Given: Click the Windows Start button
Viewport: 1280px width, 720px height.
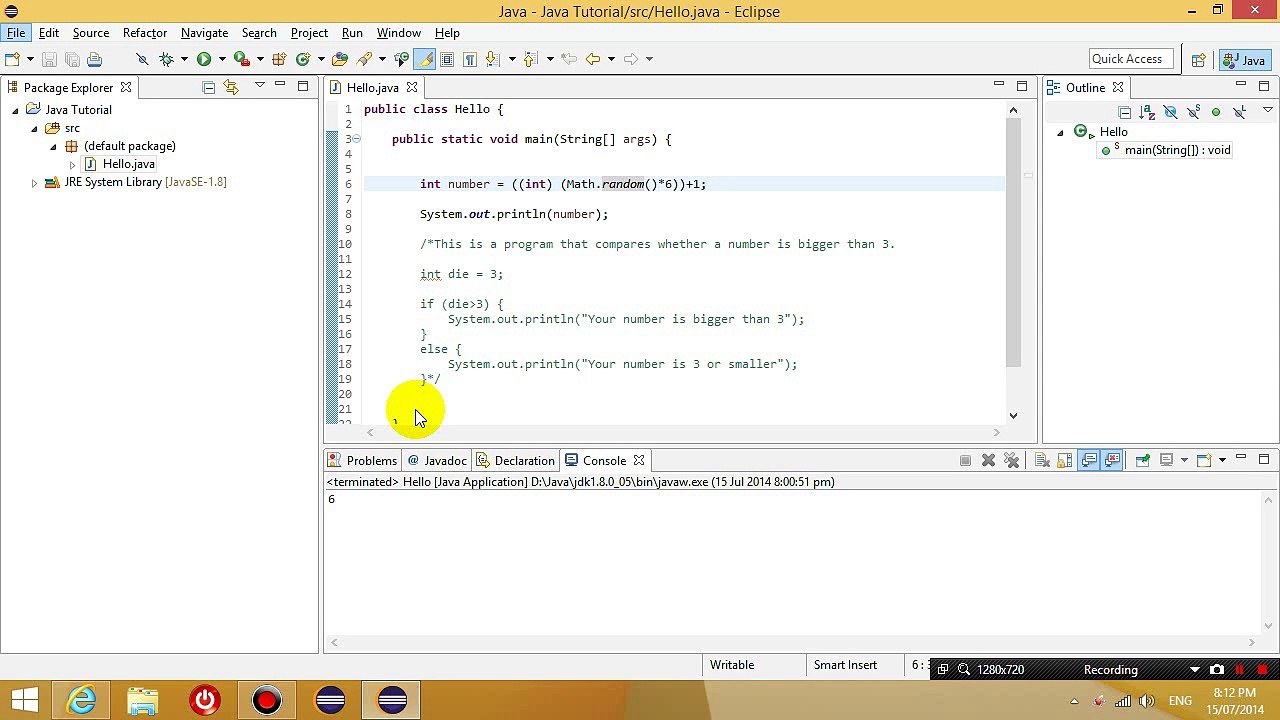Looking at the screenshot, I should coord(25,699).
